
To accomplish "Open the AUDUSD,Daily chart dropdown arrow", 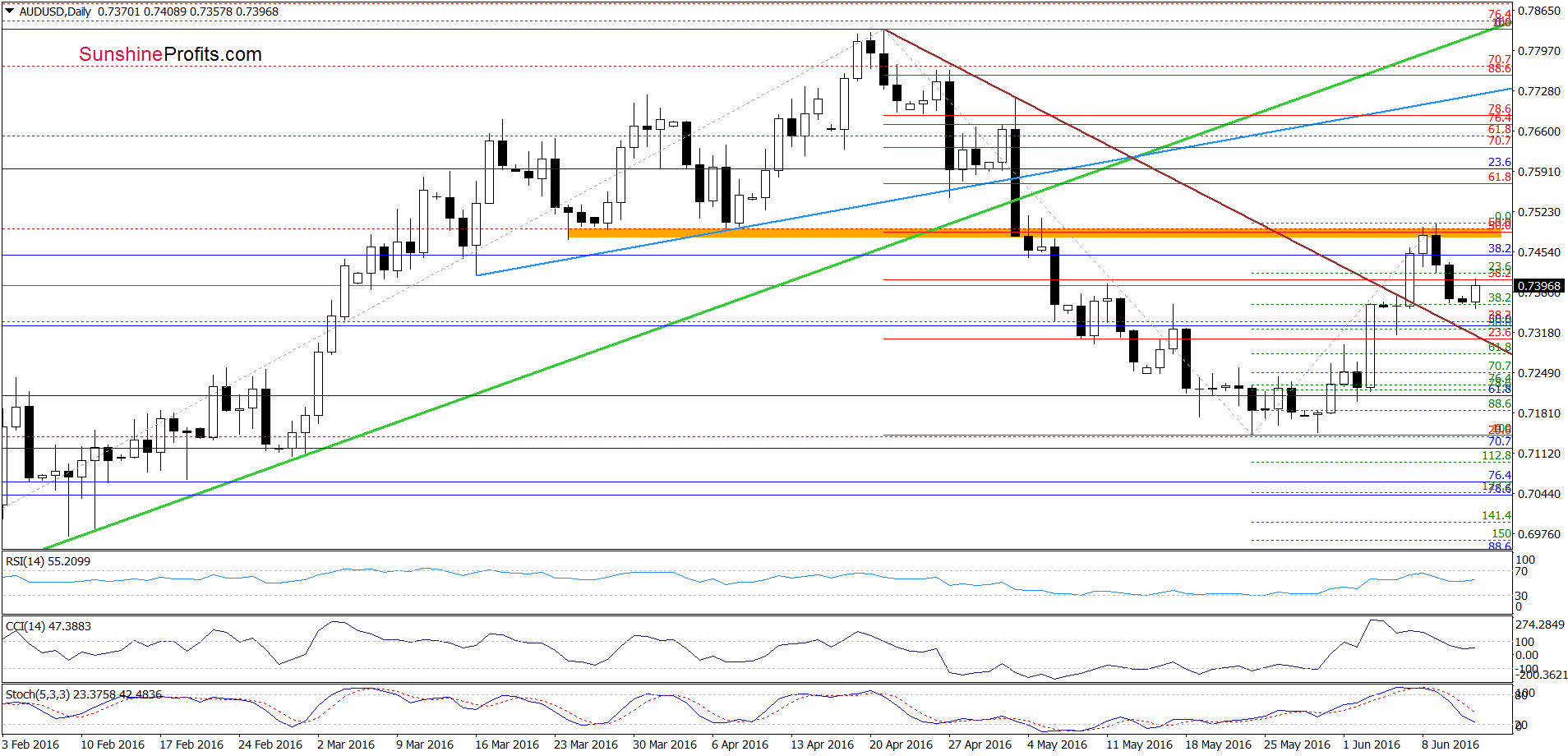I will click(10, 12).
